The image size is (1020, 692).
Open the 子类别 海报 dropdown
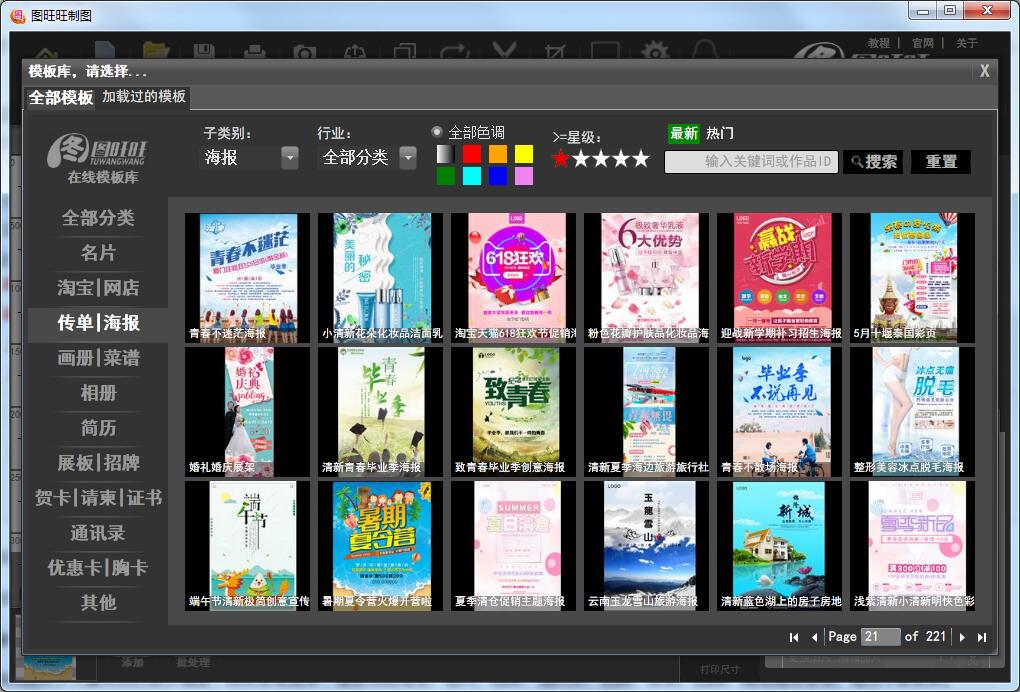[248, 157]
